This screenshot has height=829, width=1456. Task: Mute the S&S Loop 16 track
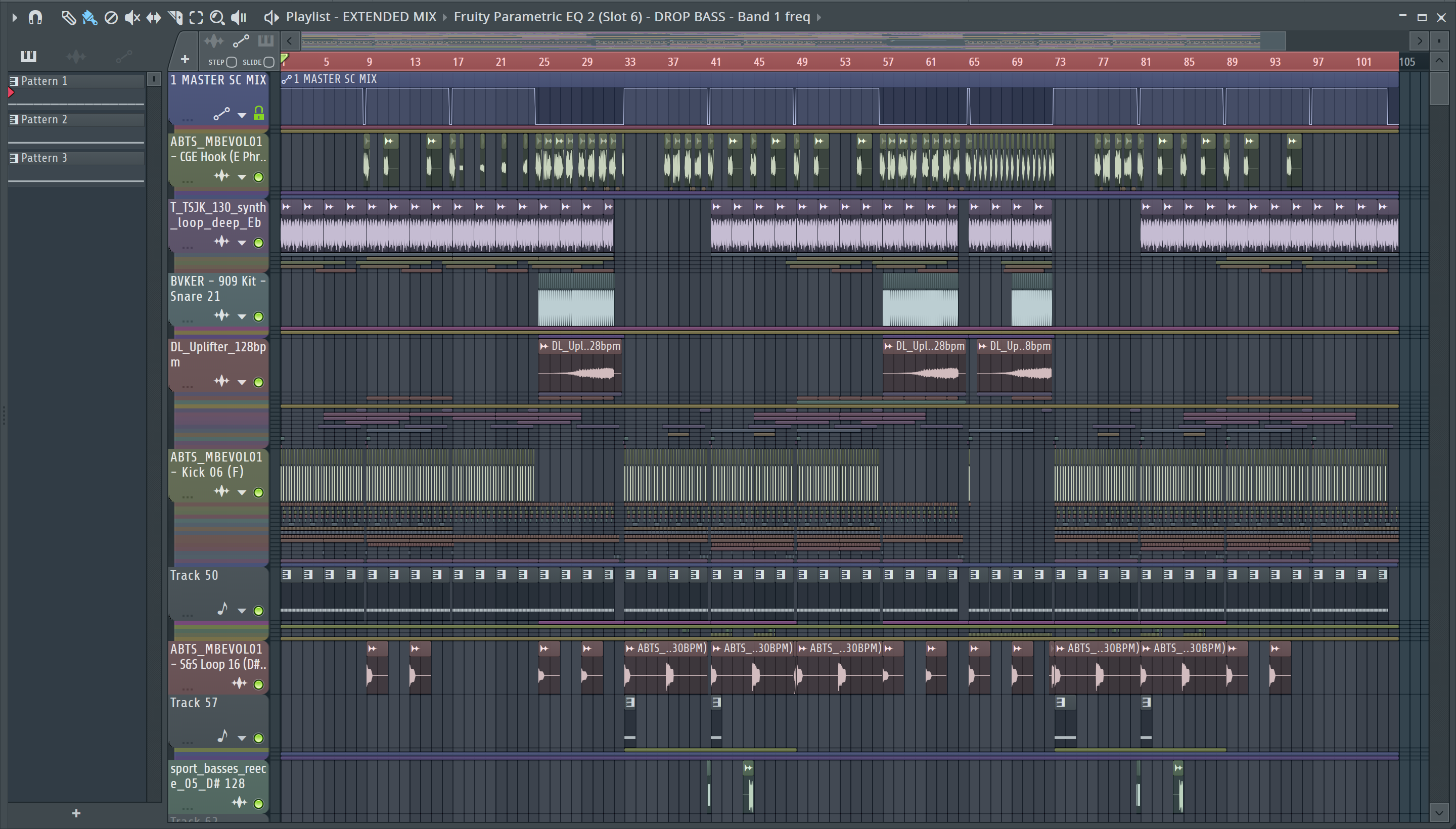point(258,684)
